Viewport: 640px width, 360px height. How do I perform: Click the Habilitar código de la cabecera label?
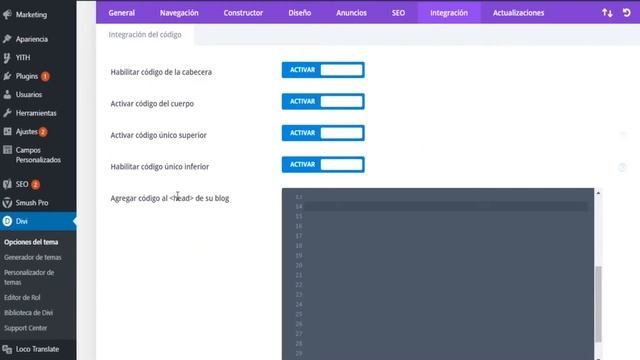click(x=161, y=72)
